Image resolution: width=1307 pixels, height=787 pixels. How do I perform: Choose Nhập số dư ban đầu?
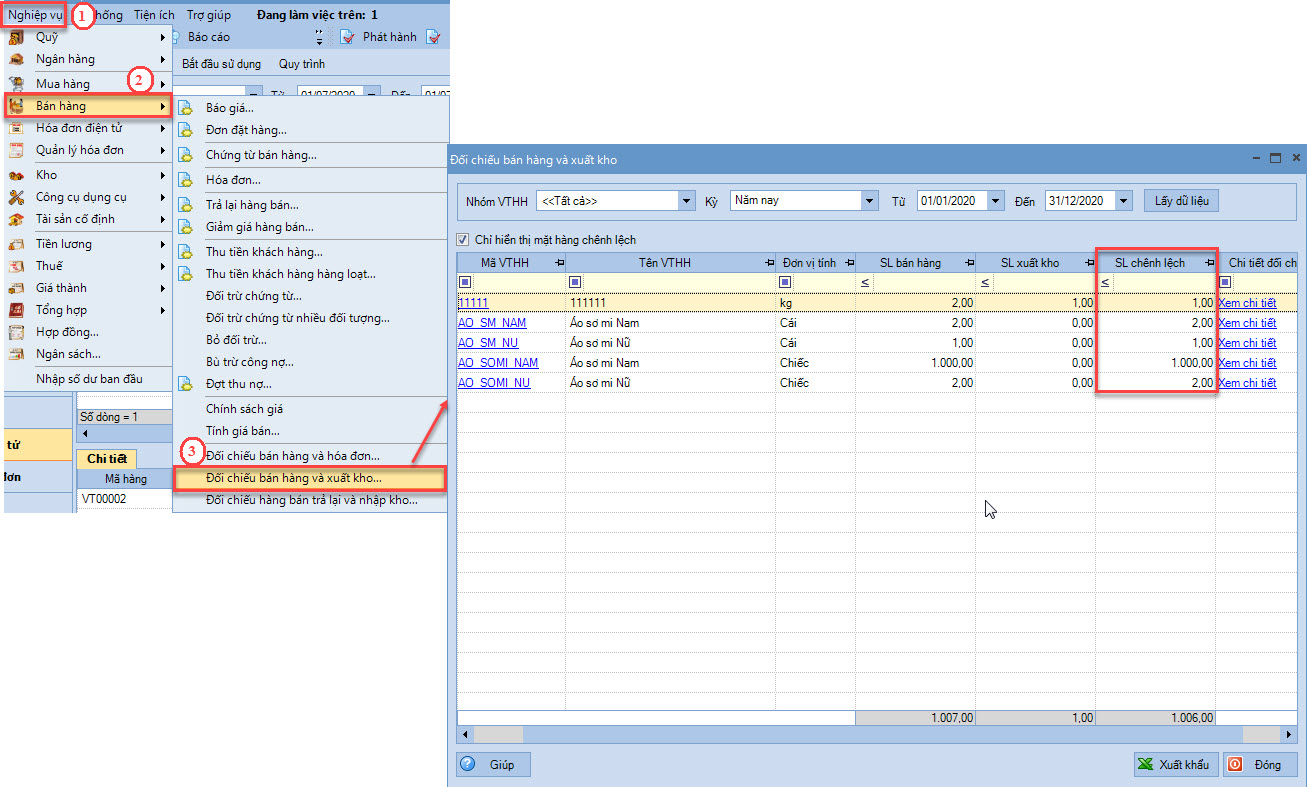point(89,379)
